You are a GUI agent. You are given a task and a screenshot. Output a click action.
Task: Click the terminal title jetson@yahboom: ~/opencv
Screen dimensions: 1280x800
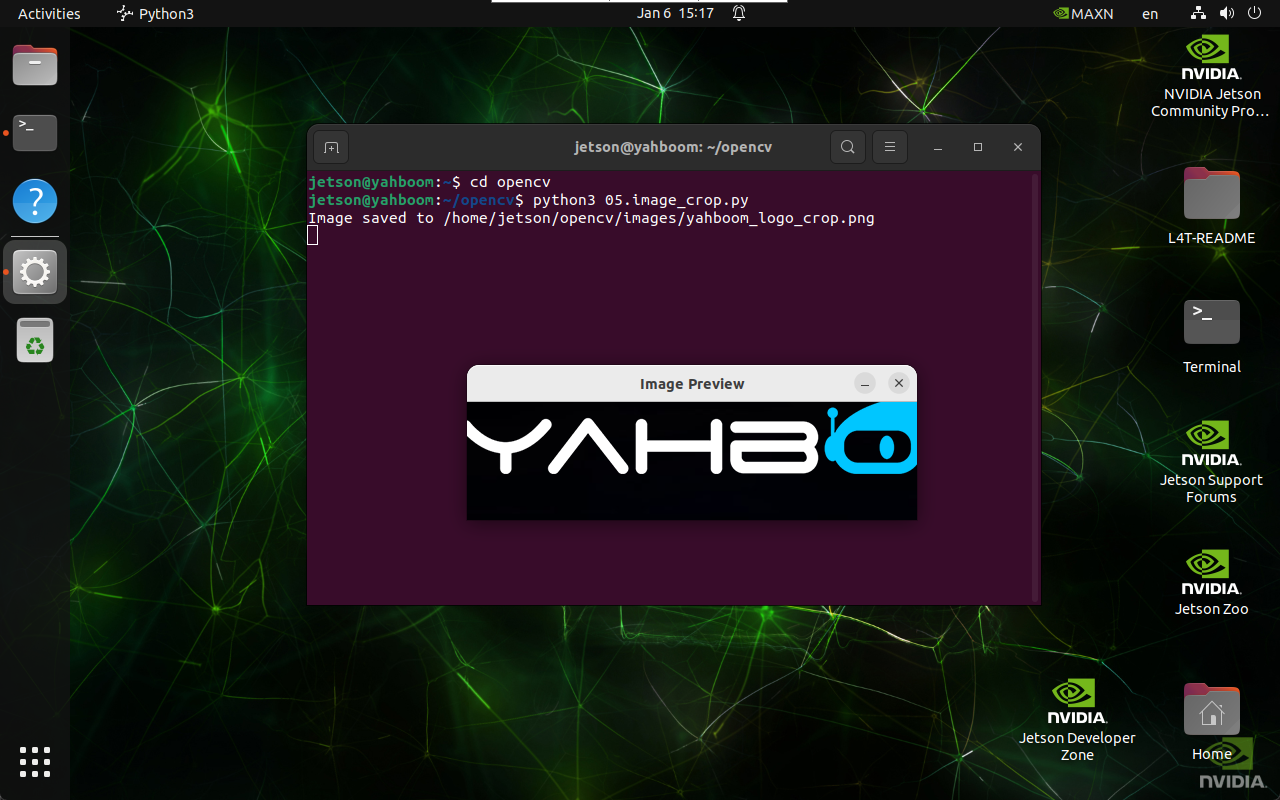pos(673,147)
